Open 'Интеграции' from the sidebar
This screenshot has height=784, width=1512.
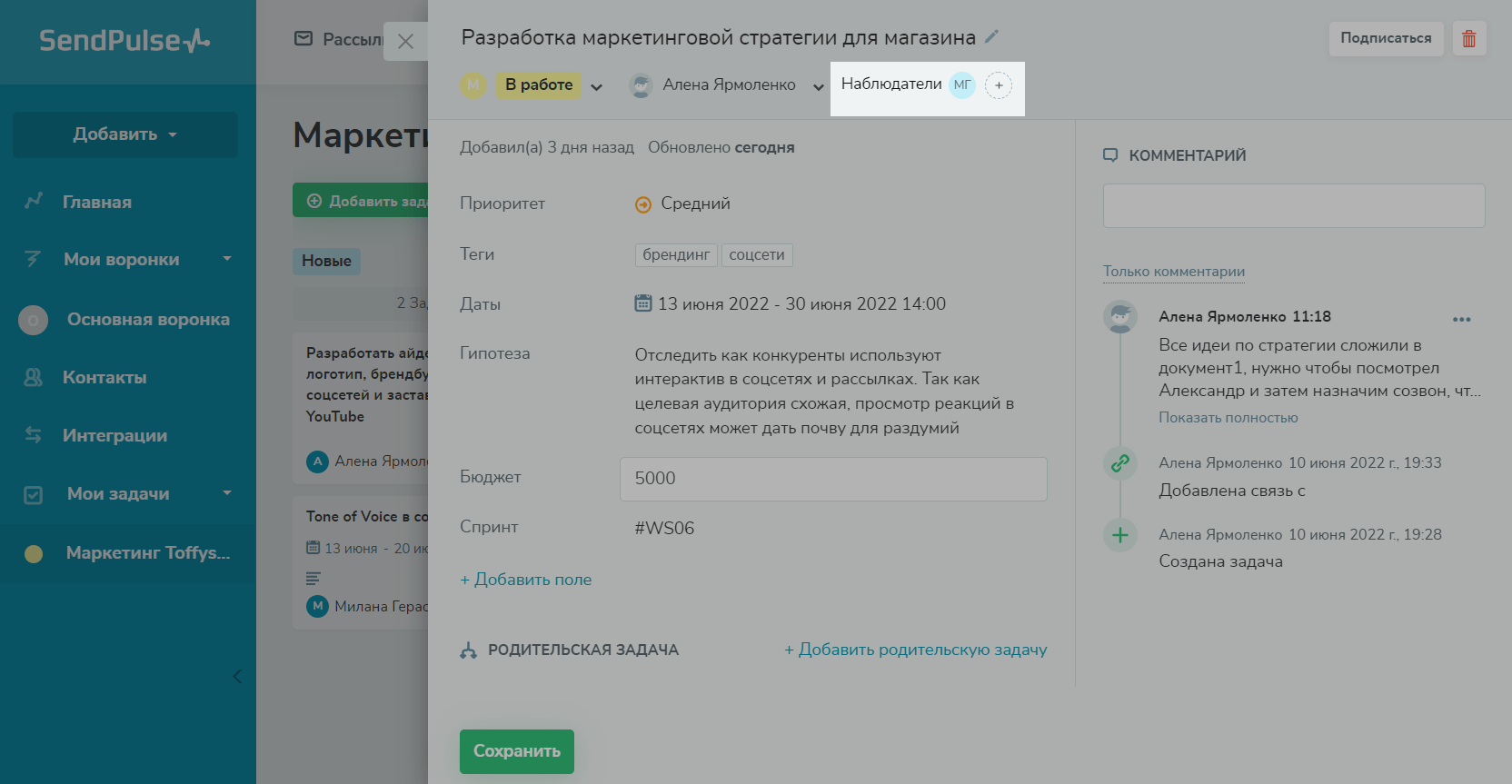click(x=114, y=436)
